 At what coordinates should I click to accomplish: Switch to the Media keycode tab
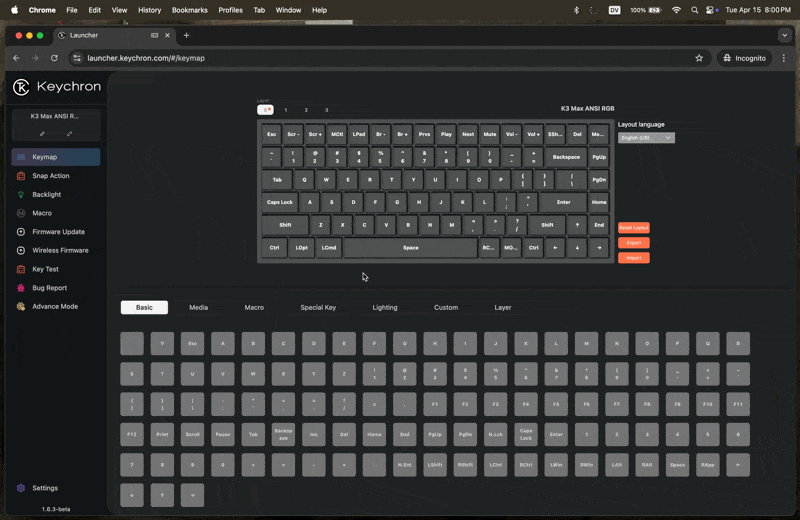tap(198, 308)
